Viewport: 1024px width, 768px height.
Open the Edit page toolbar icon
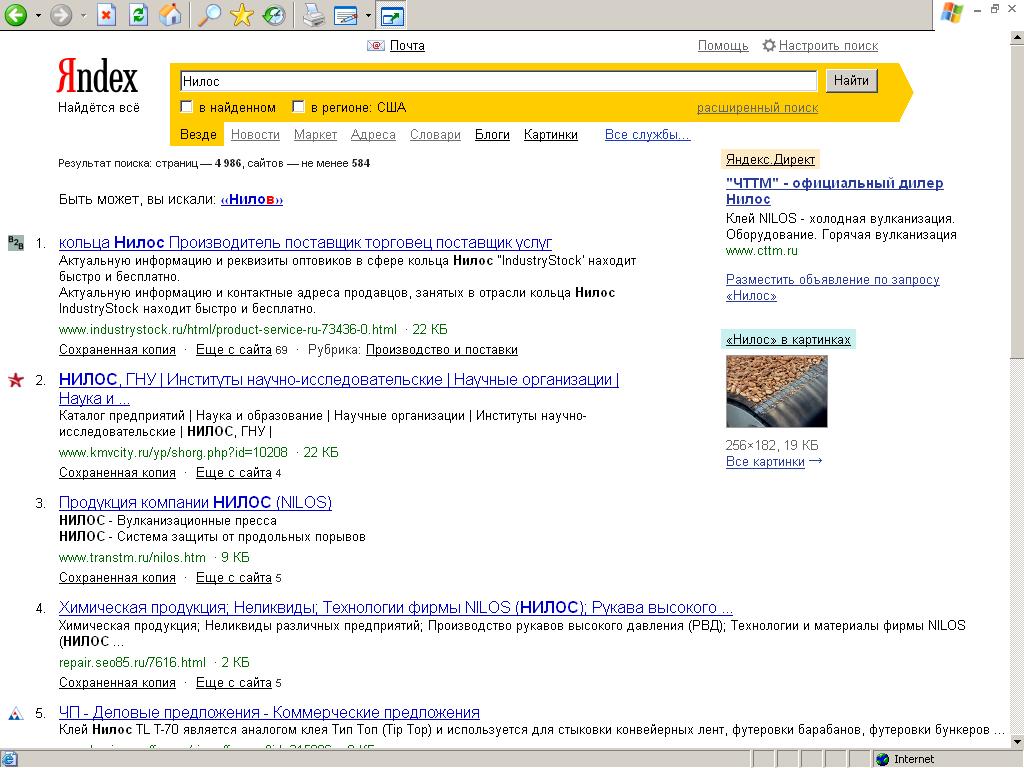(345, 15)
